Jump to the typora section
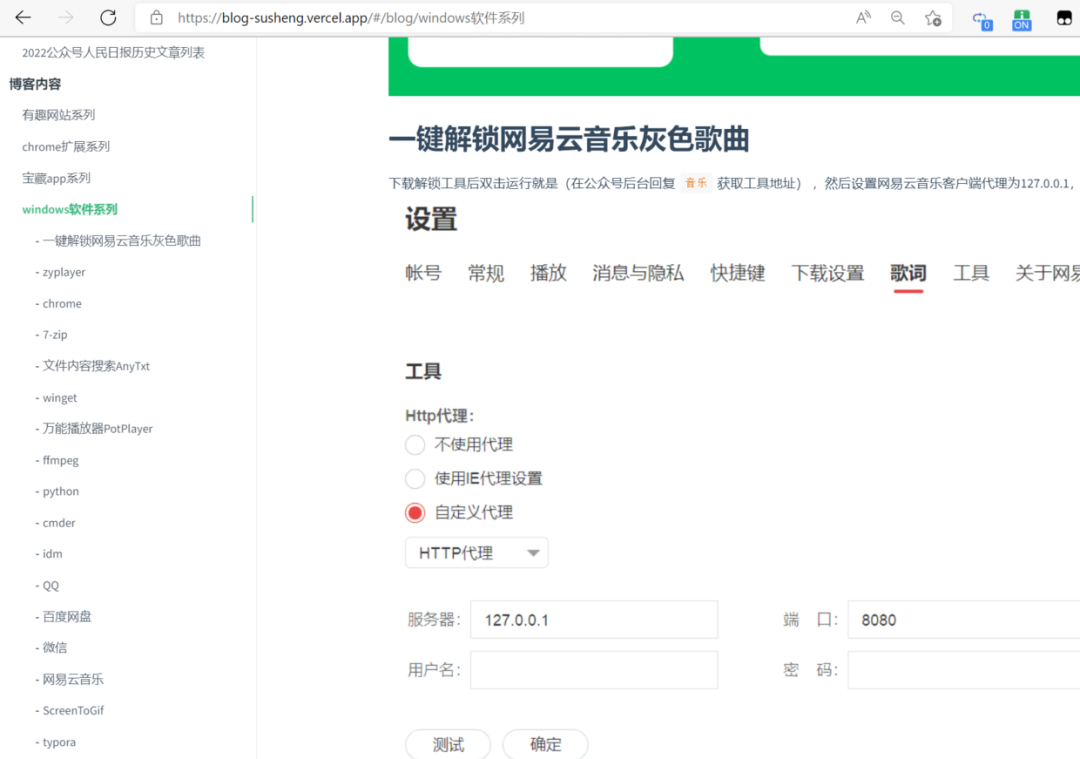This screenshot has height=759, width=1080. click(59, 742)
